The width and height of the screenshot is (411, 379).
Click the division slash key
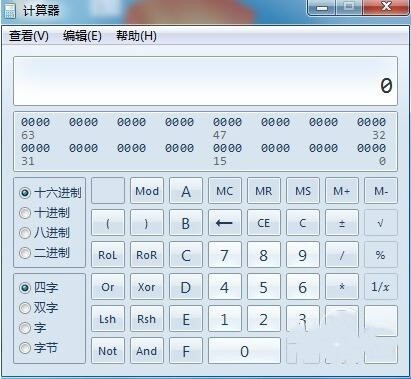(342, 255)
